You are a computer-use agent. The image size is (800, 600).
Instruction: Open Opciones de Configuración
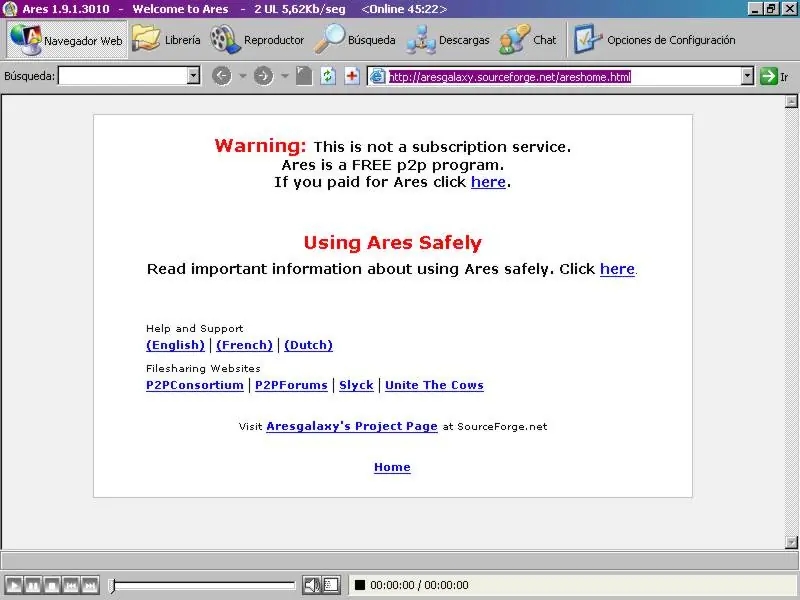click(x=654, y=40)
